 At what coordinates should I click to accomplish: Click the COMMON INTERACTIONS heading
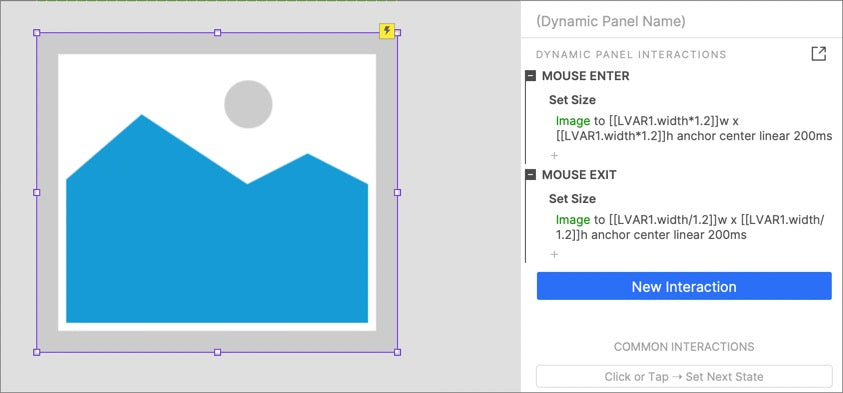tap(684, 347)
